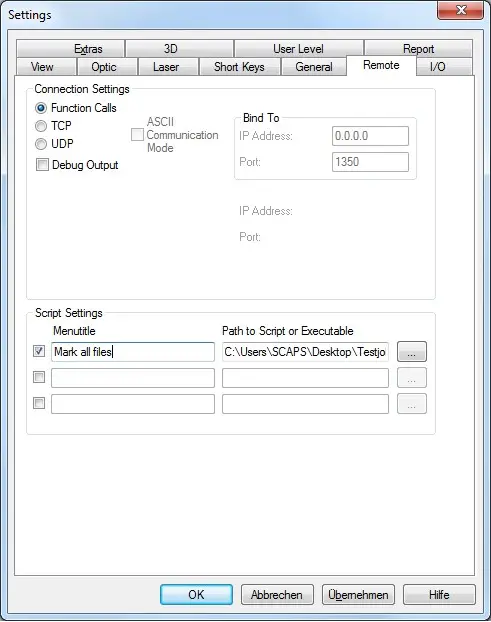This screenshot has height=622, width=491.
Task: Click the Mark all files menutitle field
Action: [x=133, y=352]
